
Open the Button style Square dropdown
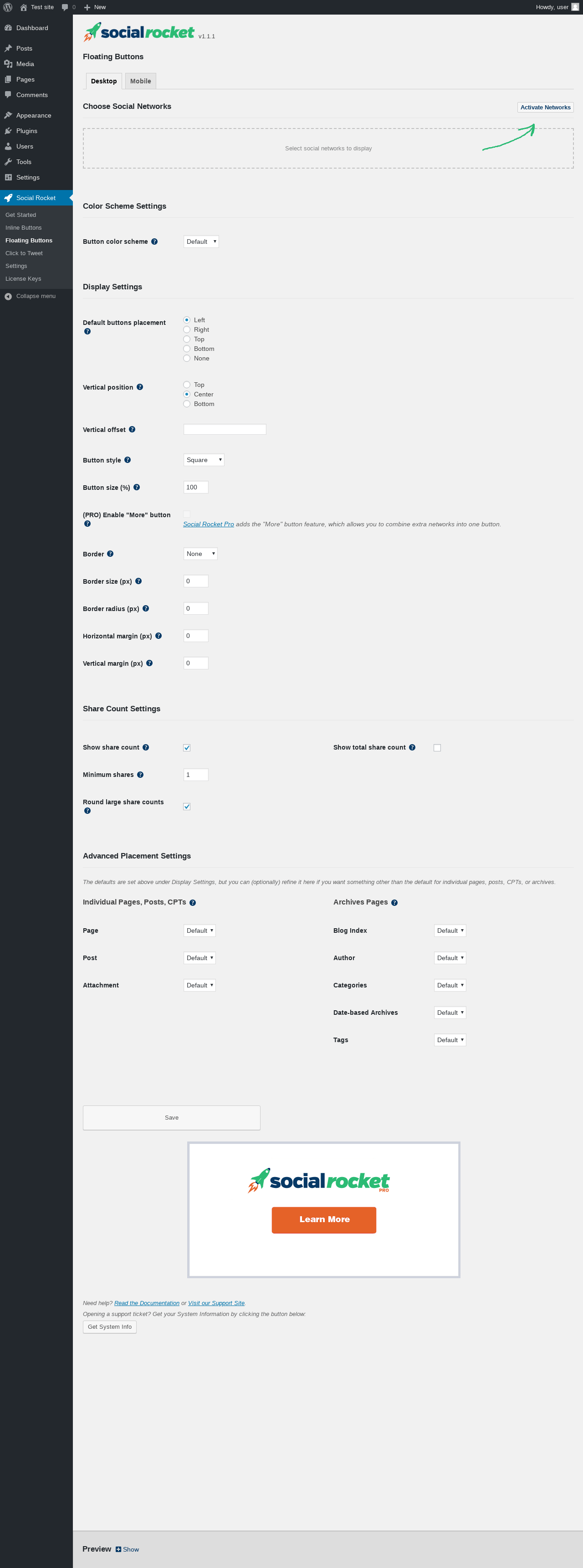pyautogui.click(x=204, y=460)
